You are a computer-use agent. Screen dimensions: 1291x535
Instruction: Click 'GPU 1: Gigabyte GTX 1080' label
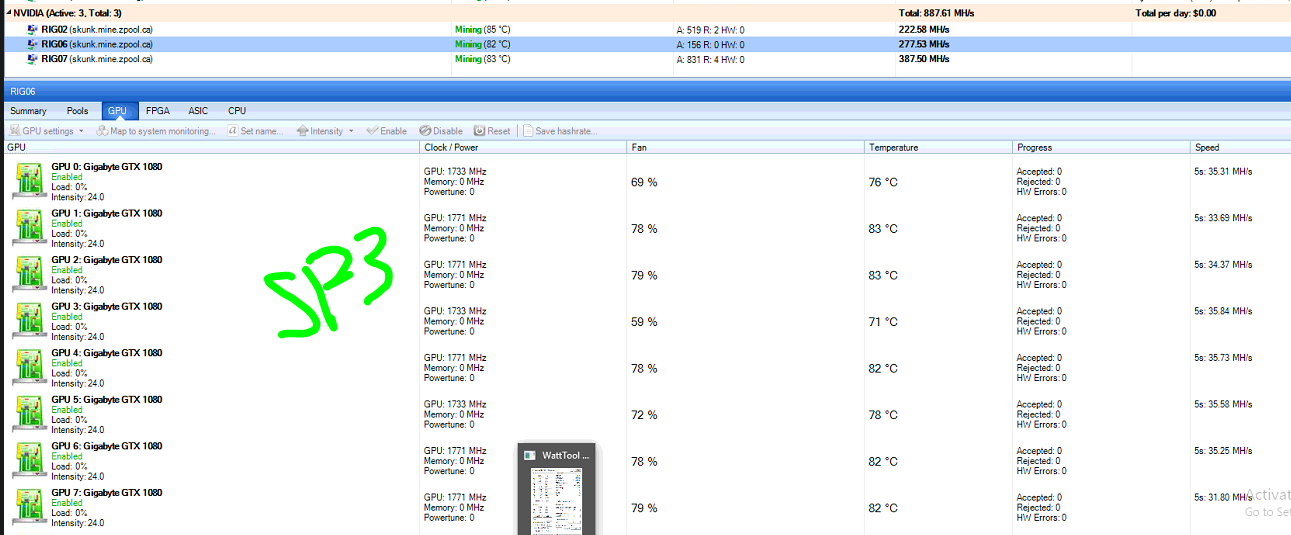click(107, 213)
